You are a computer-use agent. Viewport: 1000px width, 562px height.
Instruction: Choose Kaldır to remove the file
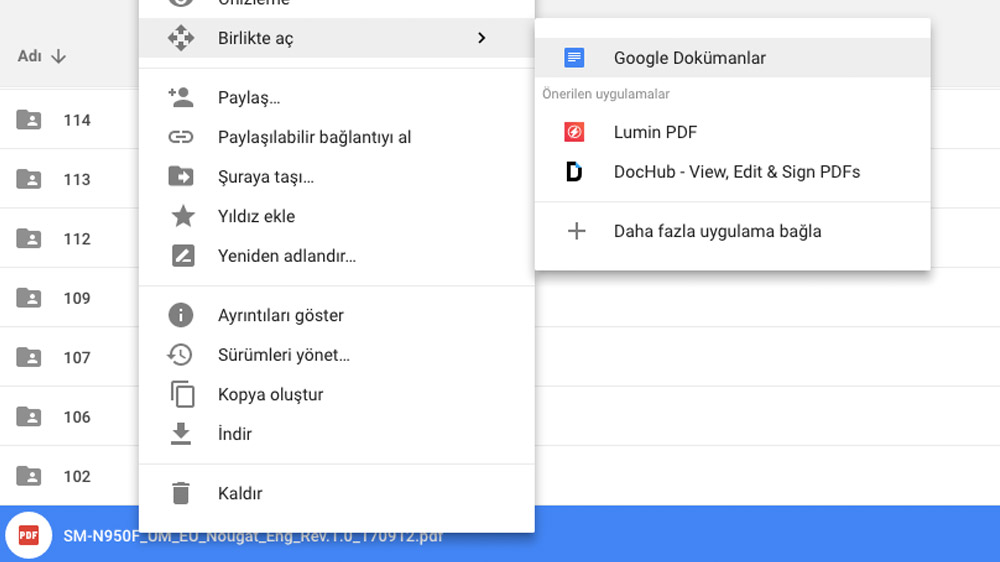coord(336,493)
